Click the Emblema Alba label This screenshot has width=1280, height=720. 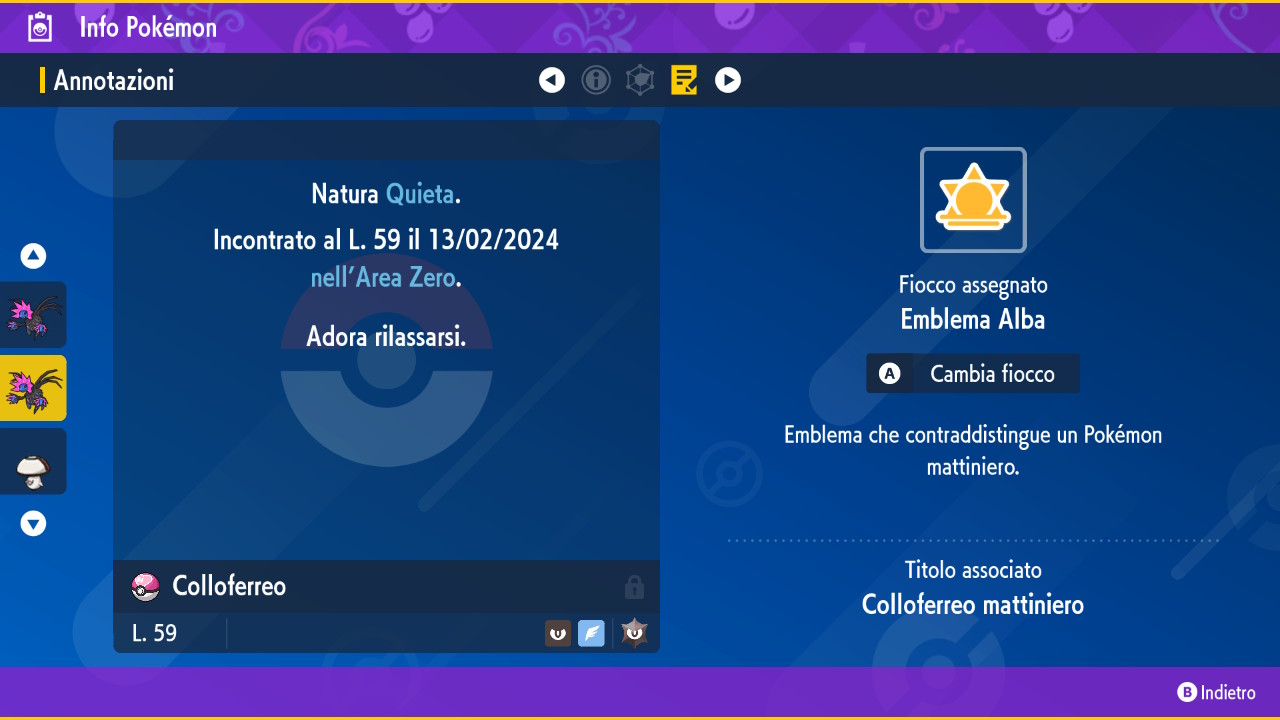click(x=973, y=320)
